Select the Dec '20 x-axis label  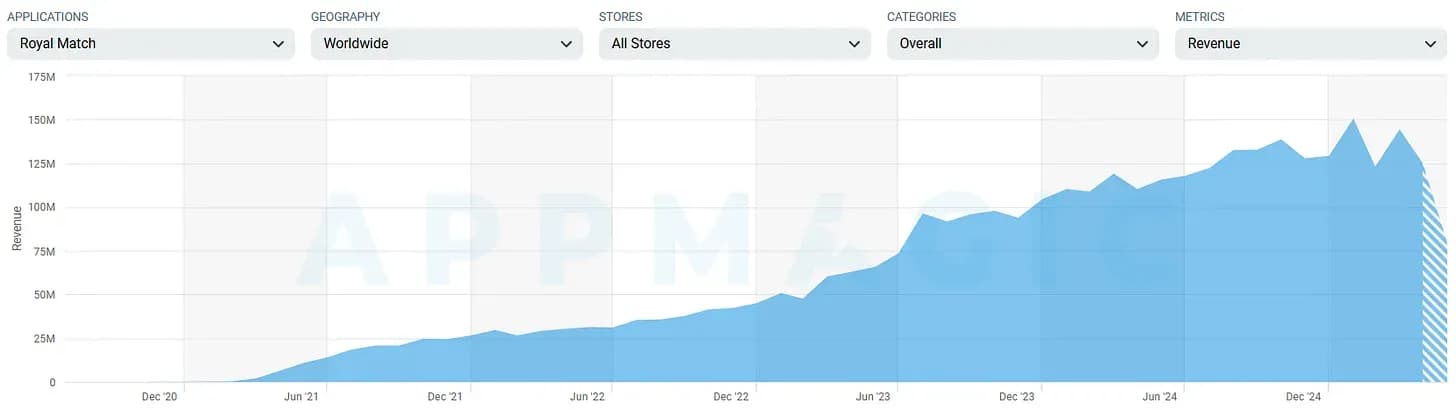click(x=160, y=397)
